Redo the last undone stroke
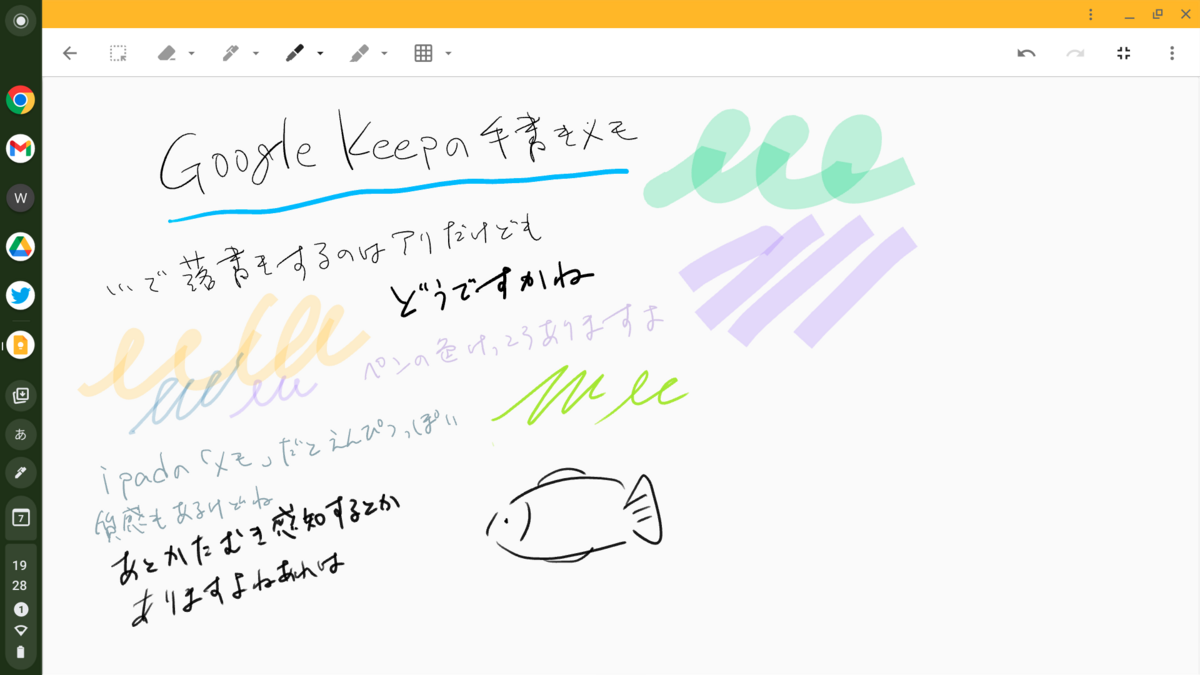This screenshot has height=675, width=1200. pos(1075,53)
